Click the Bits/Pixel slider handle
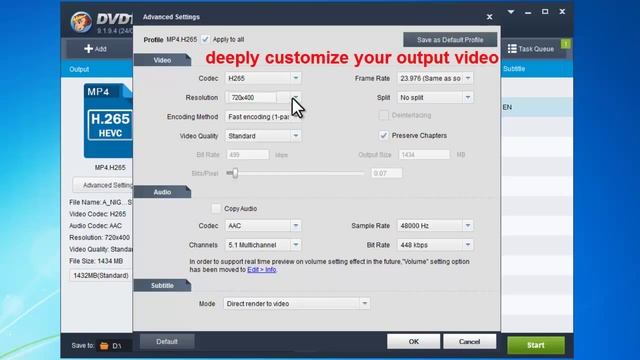 235,173
